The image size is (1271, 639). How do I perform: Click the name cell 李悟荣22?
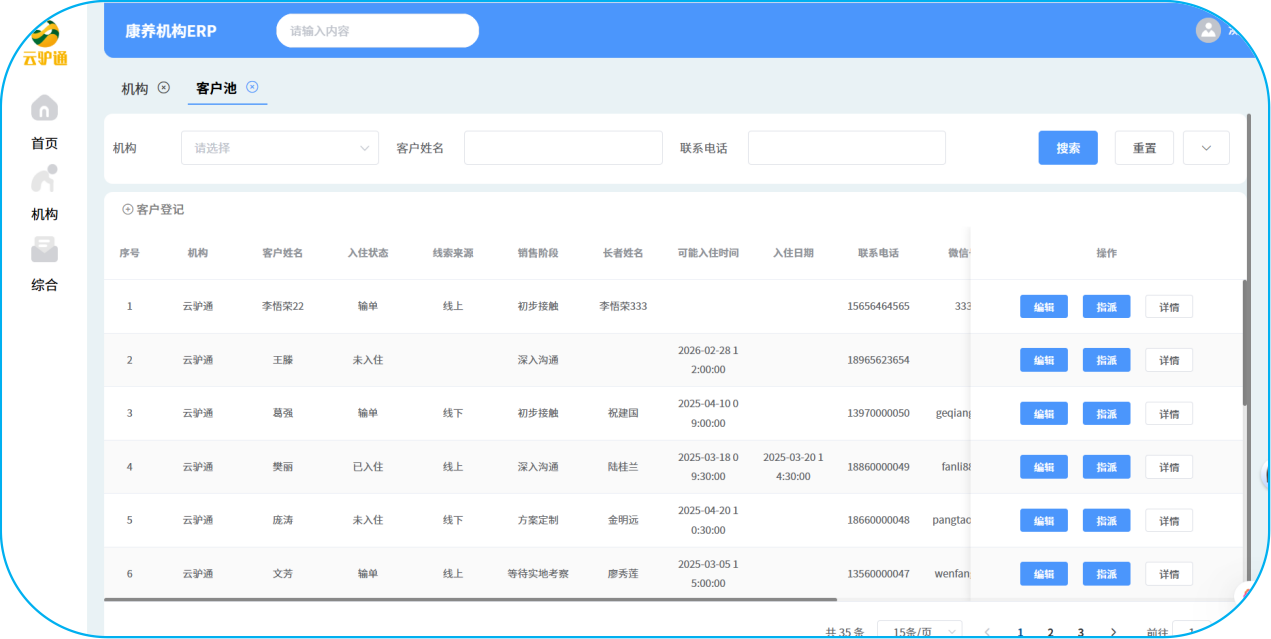[x=283, y=306]
